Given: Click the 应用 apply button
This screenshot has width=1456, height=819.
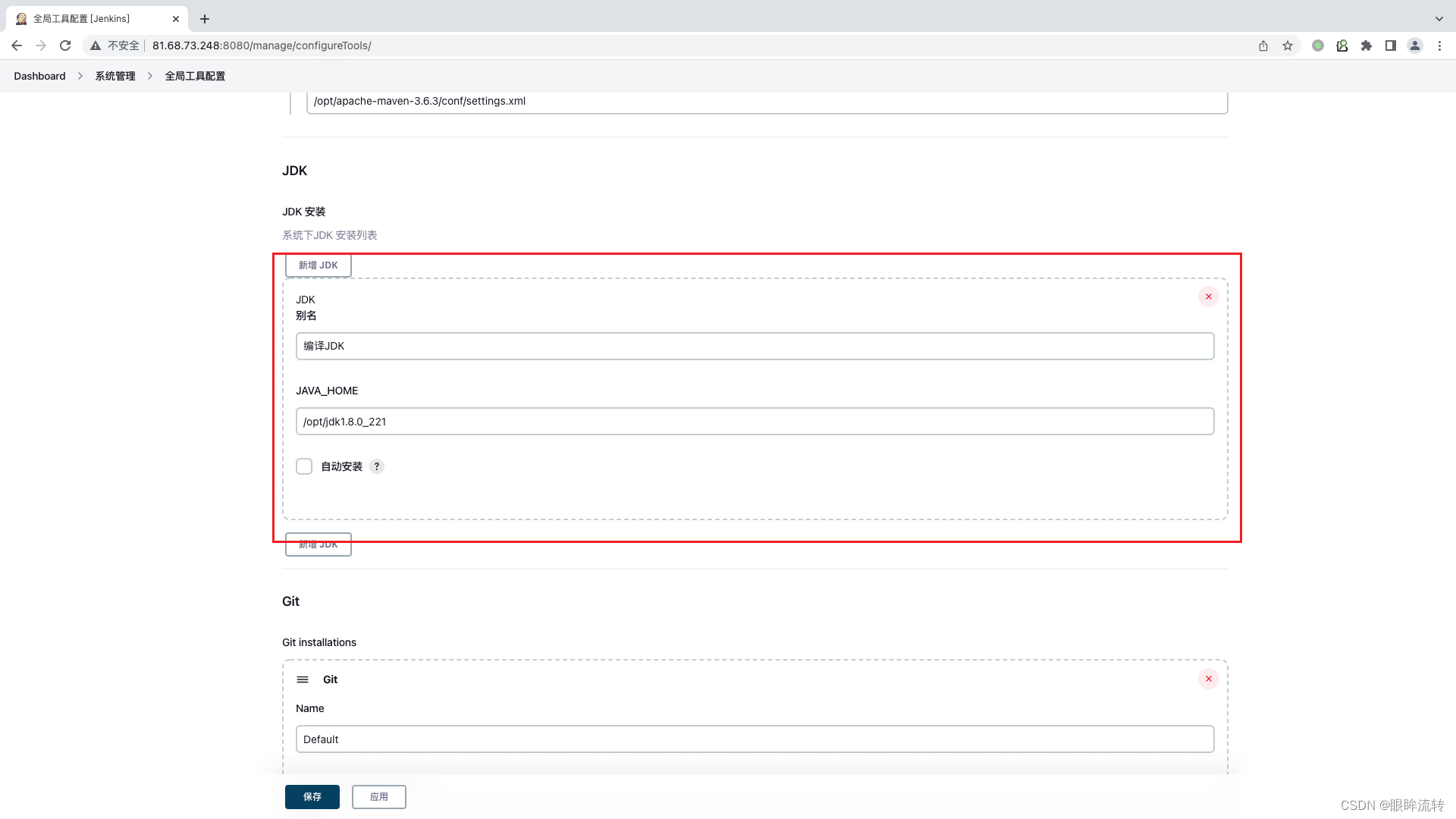Looking at the screenshot, I should [379, 797].
